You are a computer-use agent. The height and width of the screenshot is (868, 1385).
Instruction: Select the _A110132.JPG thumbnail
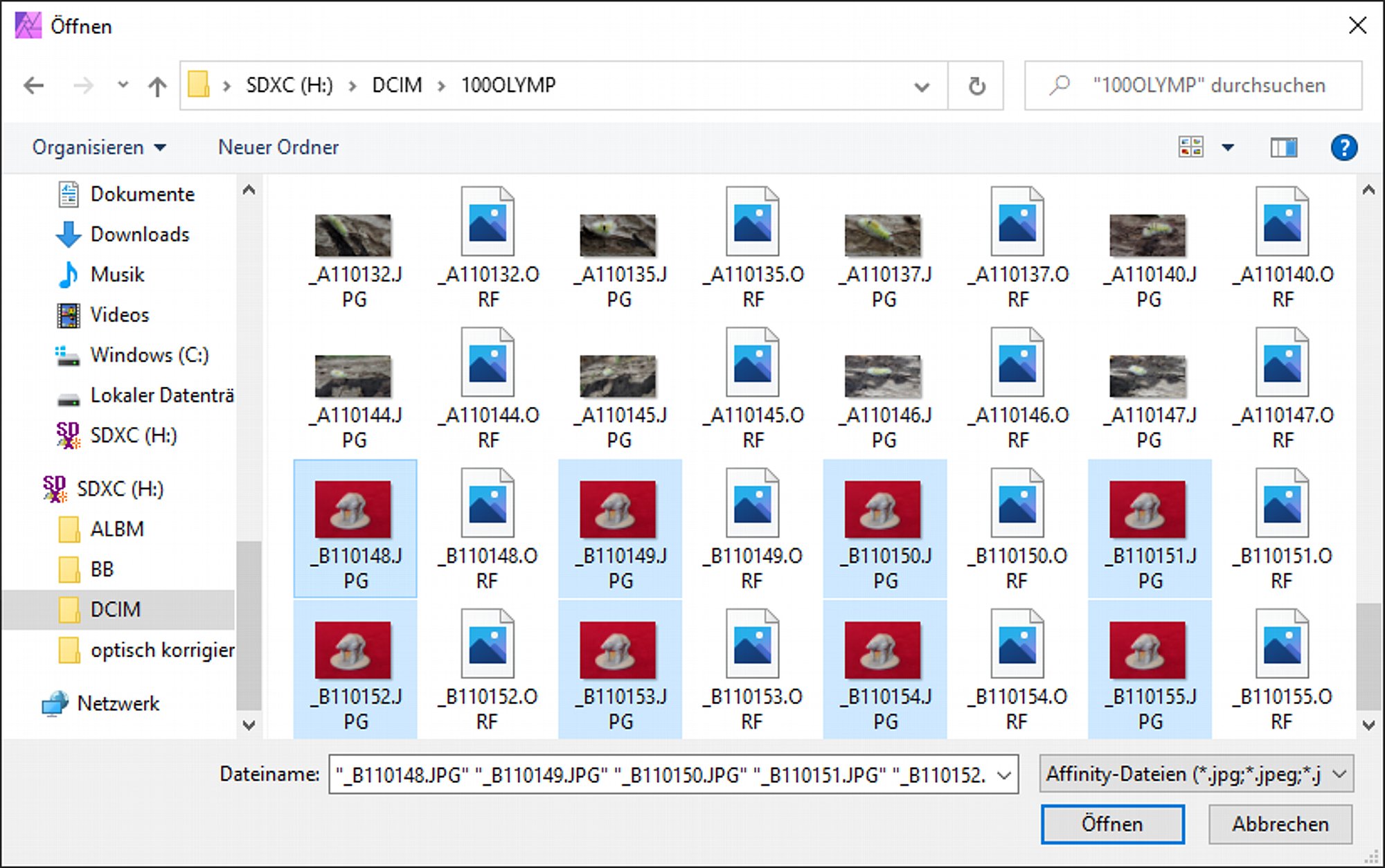point(353,237)
